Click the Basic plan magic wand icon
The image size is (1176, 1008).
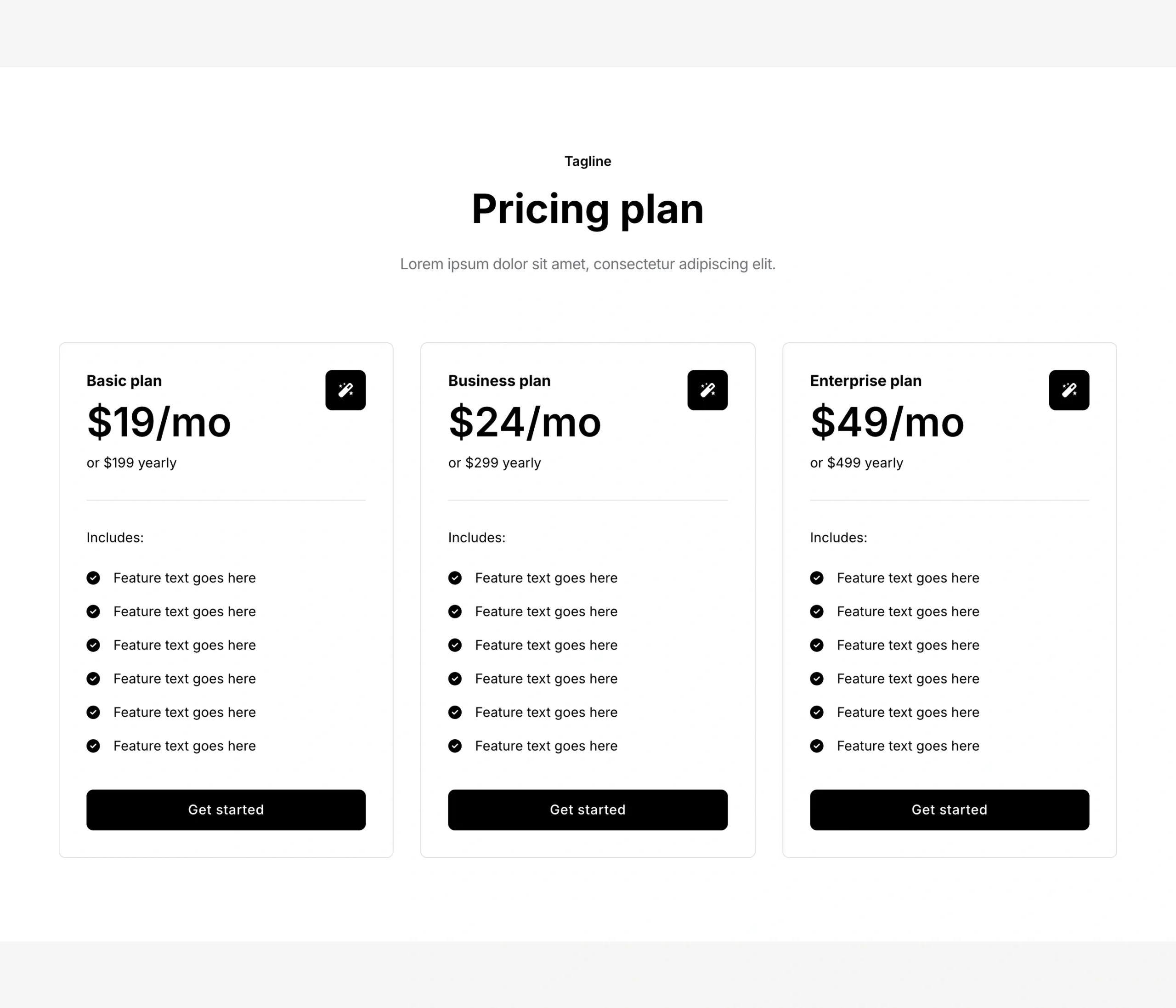tap(345, 390)
